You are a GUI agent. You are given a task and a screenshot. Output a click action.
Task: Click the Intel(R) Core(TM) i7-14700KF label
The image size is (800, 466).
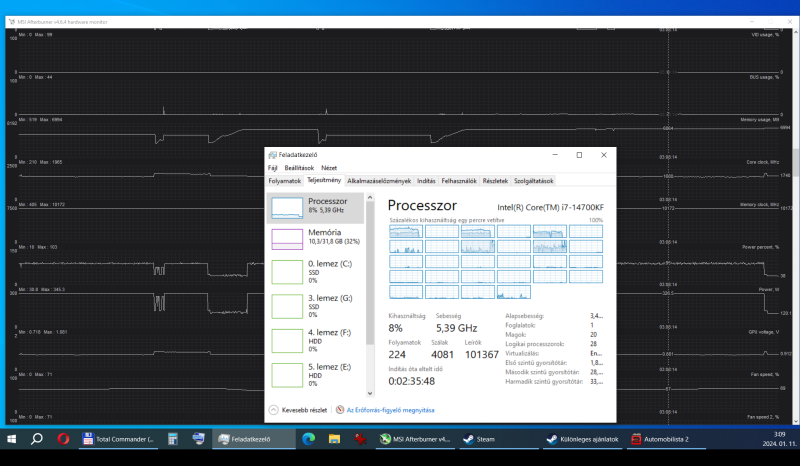(x=550, y=207)
